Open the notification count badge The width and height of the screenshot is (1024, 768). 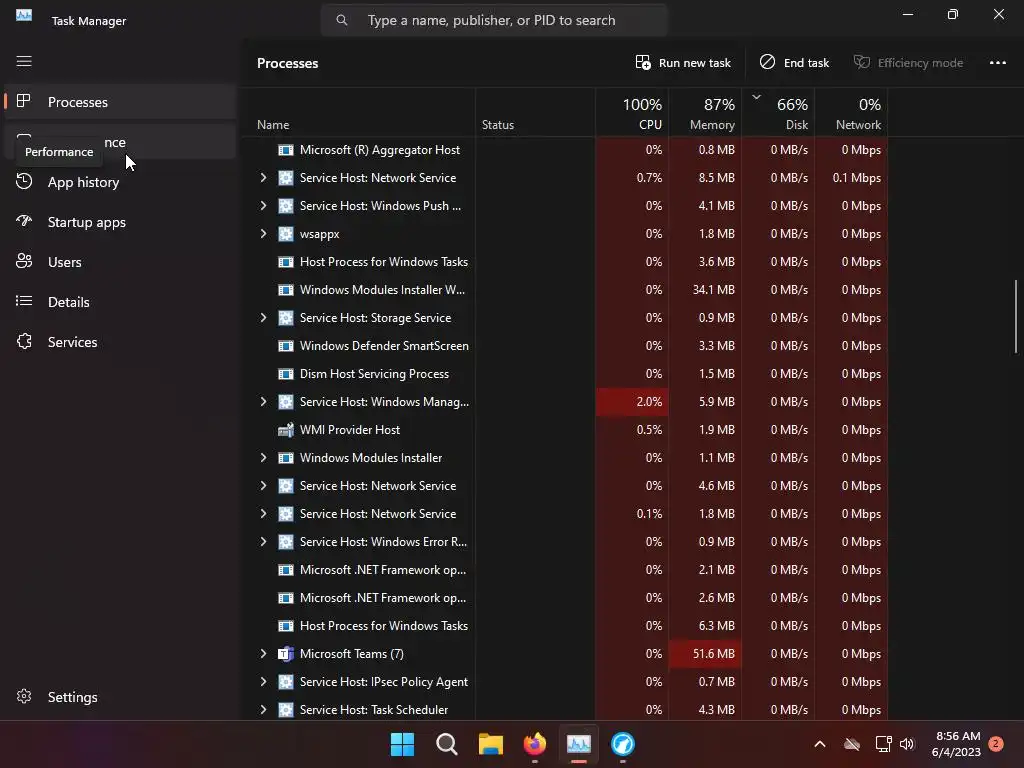click(996, 743)
